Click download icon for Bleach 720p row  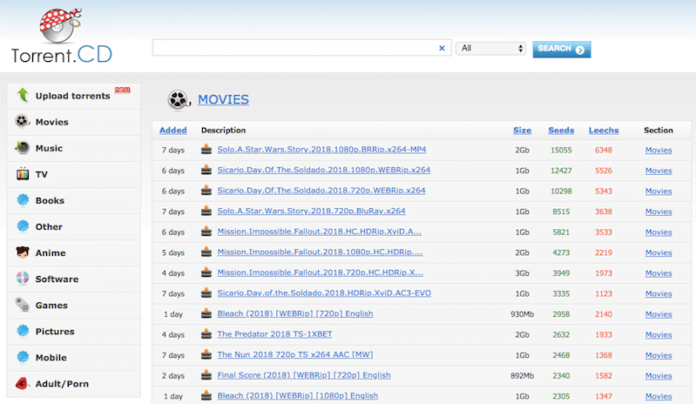pyautogui.click(x=206, y=313)
